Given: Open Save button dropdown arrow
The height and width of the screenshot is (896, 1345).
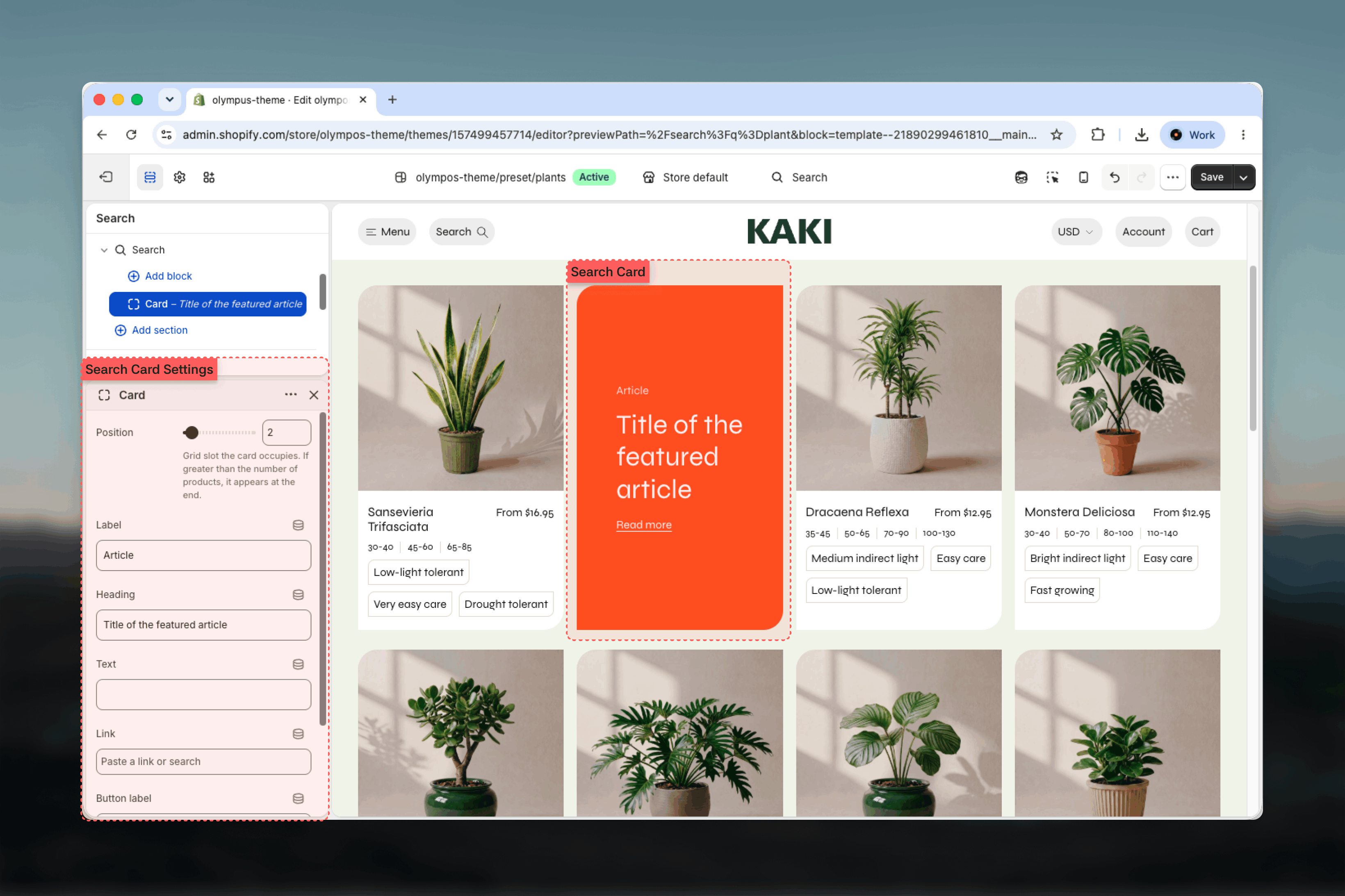Looking at the screenshot, I should pos(1243,177).
